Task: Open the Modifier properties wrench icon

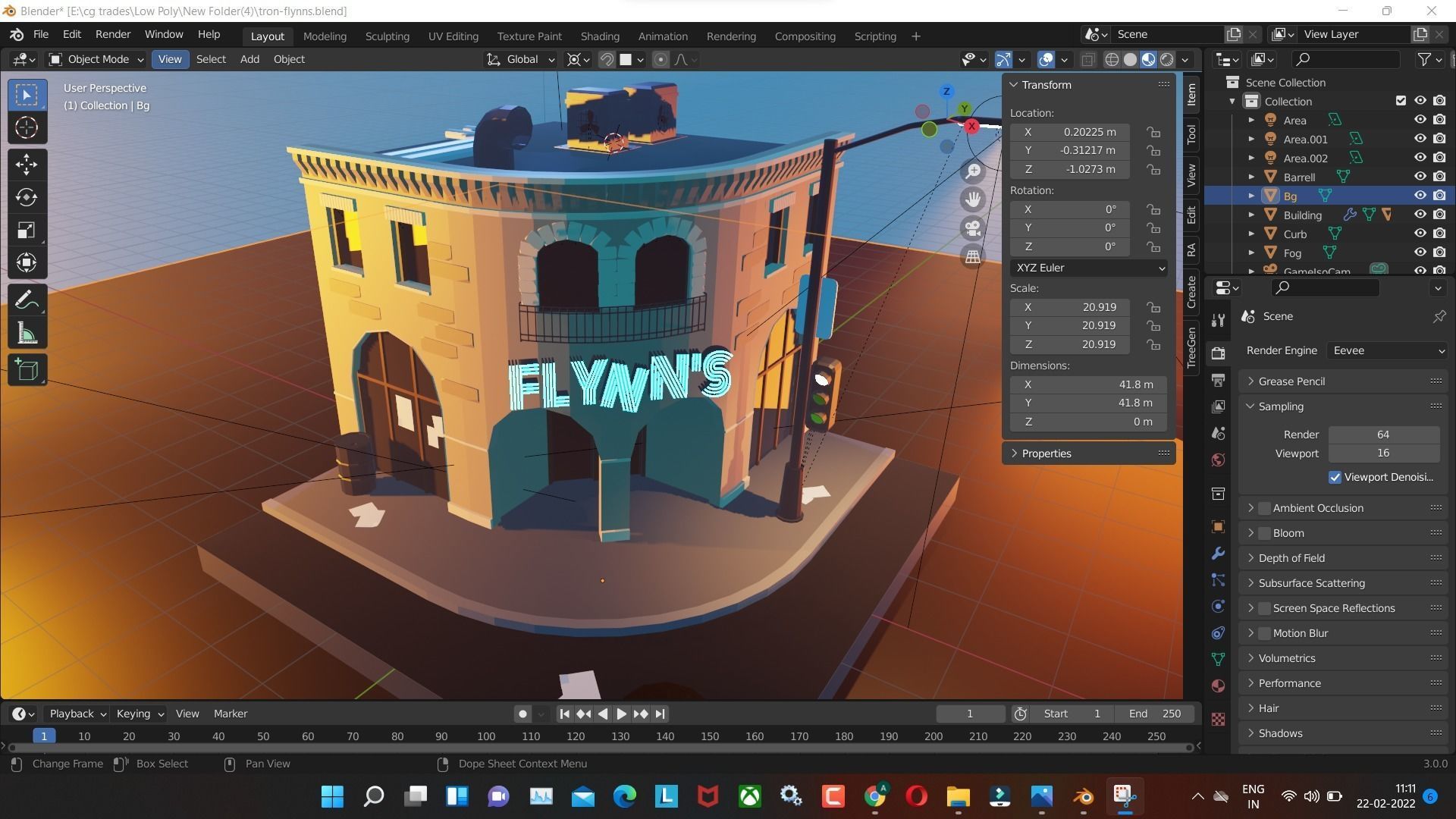Action: 1218,553
